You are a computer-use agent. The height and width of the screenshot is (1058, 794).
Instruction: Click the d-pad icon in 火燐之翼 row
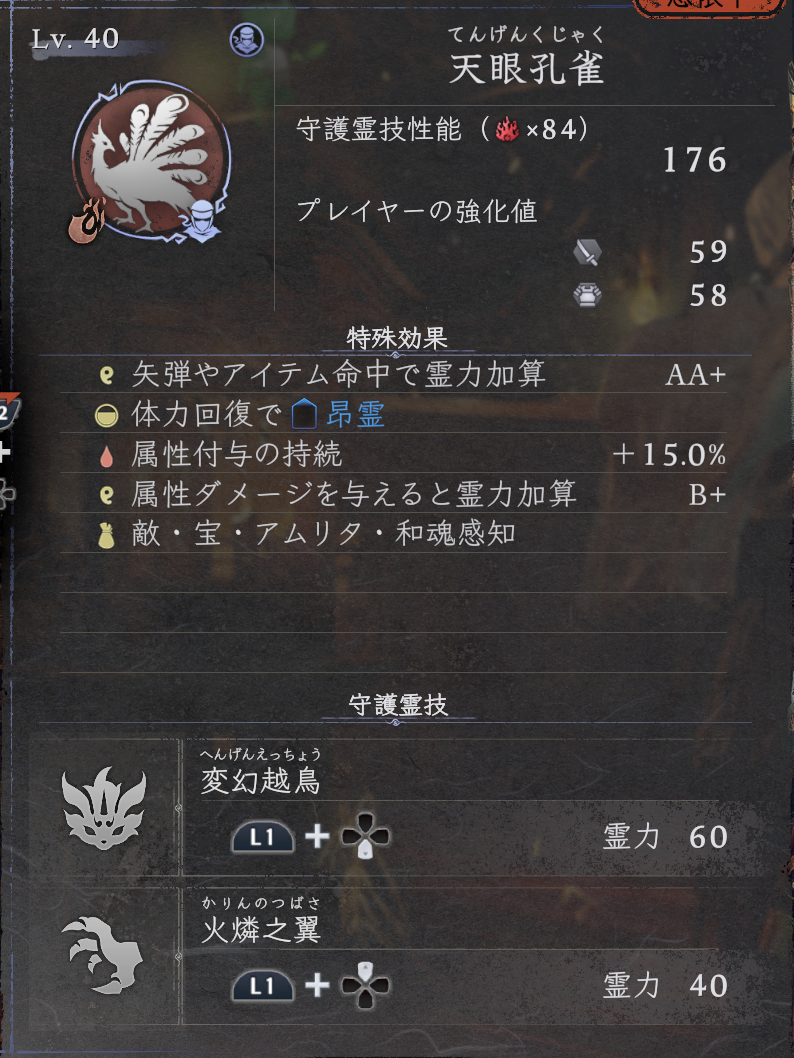[x=365, y=986]
